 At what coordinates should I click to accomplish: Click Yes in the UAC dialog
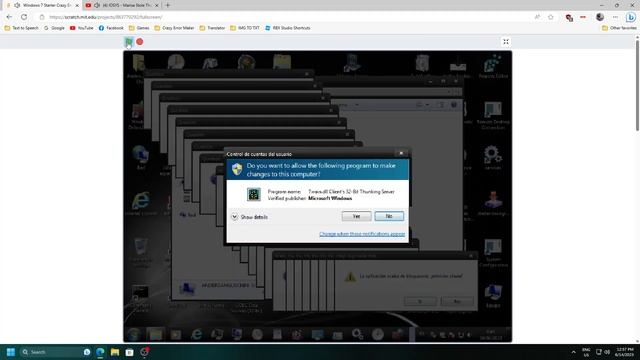coord(356,216)
